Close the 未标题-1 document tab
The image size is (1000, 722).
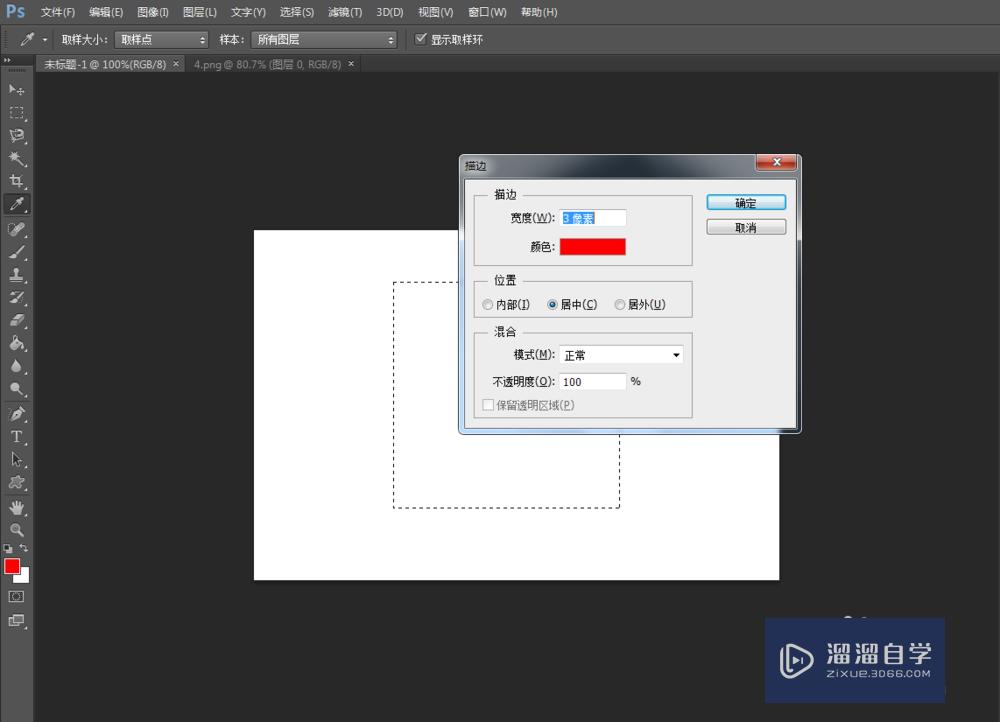pos(176,64)
